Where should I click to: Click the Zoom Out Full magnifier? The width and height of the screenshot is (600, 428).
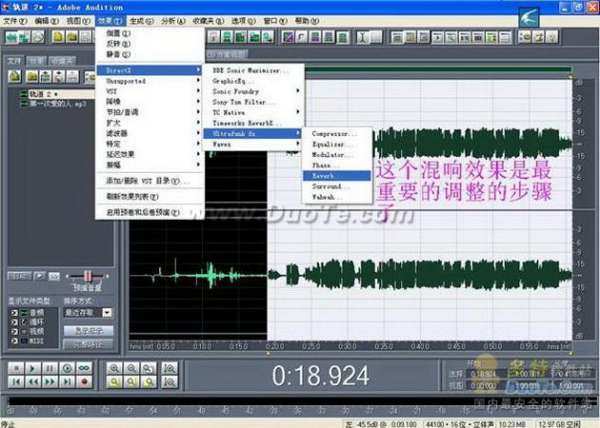(148, 368)
